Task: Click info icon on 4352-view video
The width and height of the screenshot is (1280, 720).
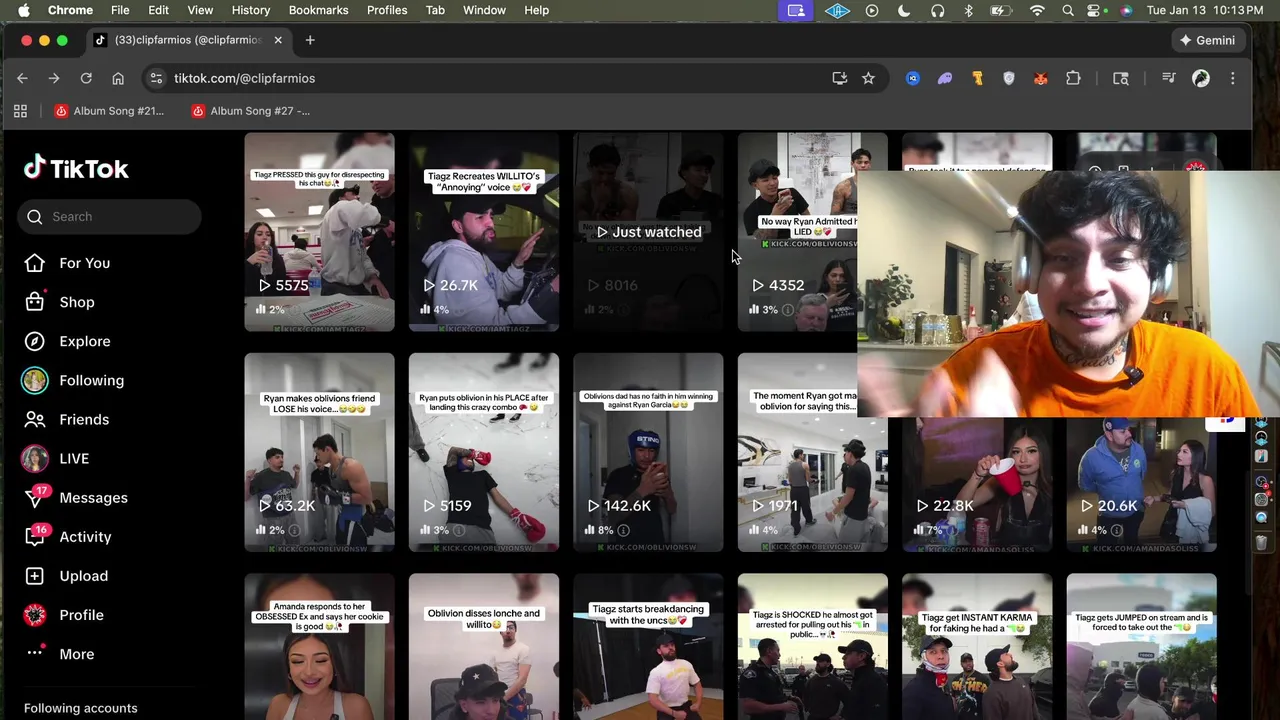Action: 788,310
